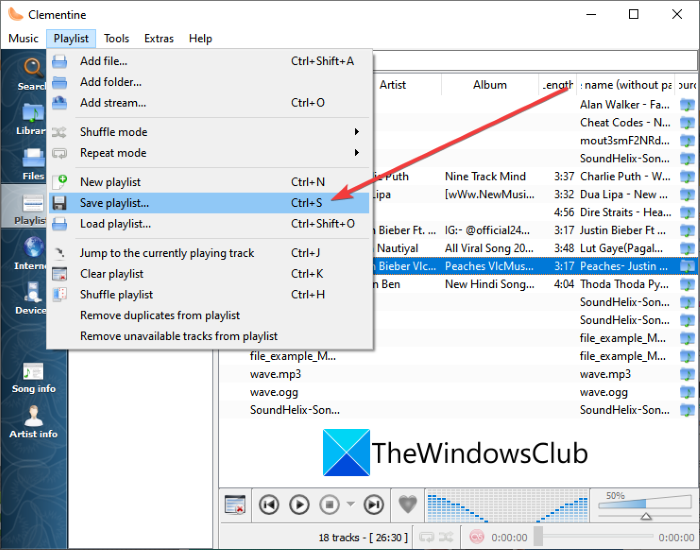Expand the Repeat mode submenu
This screenshot has height=550, width=700.
[209, 153]
